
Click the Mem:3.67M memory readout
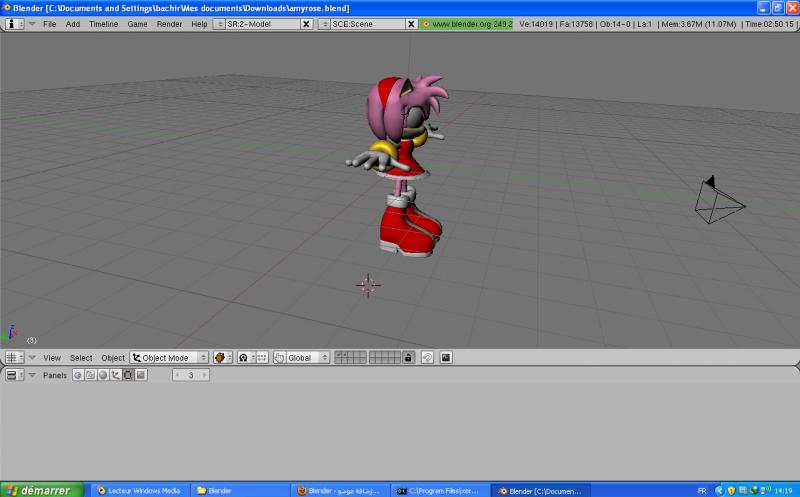coord(698,24)
